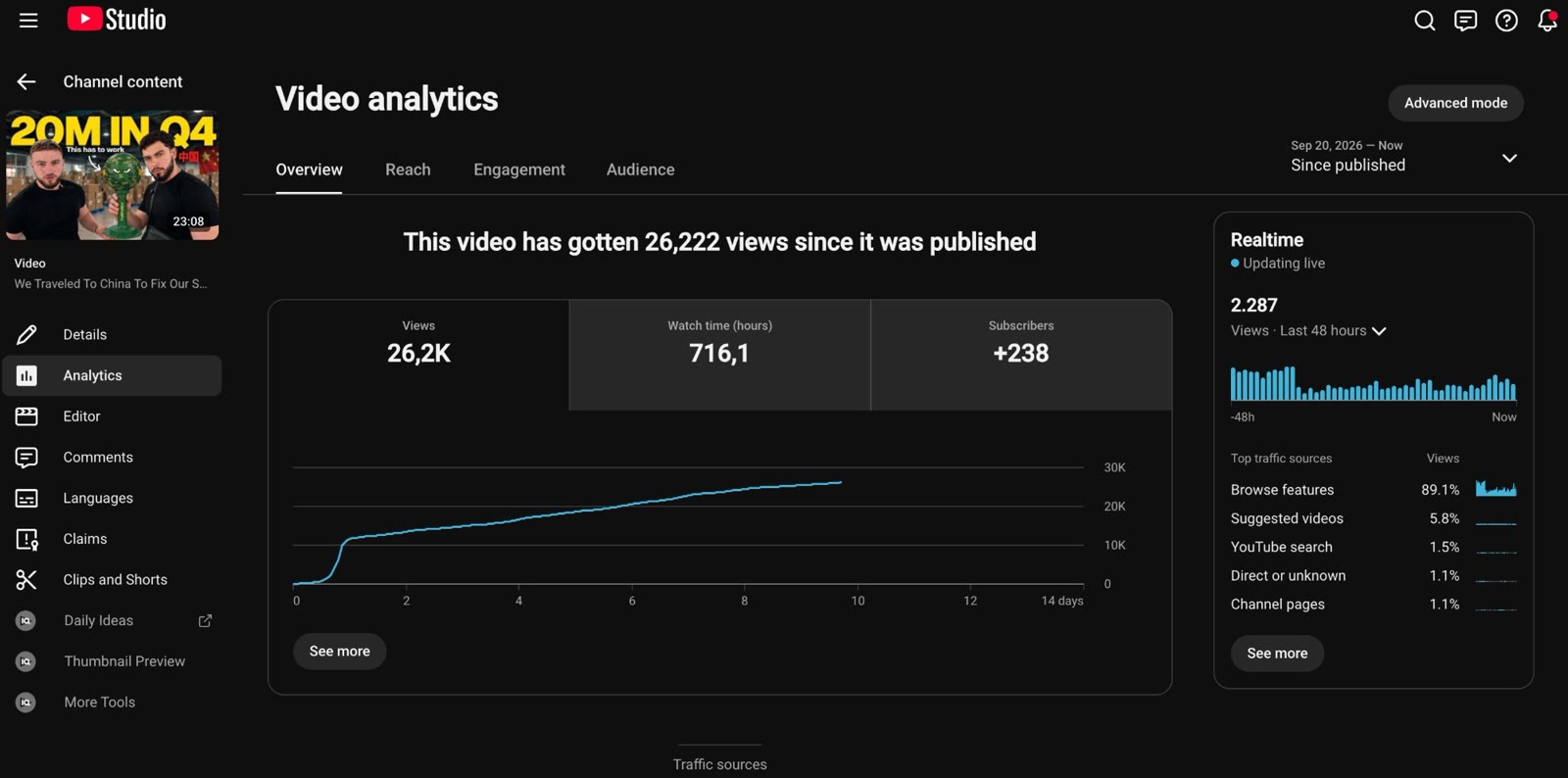Click the YouTube Studio logo

117,20
